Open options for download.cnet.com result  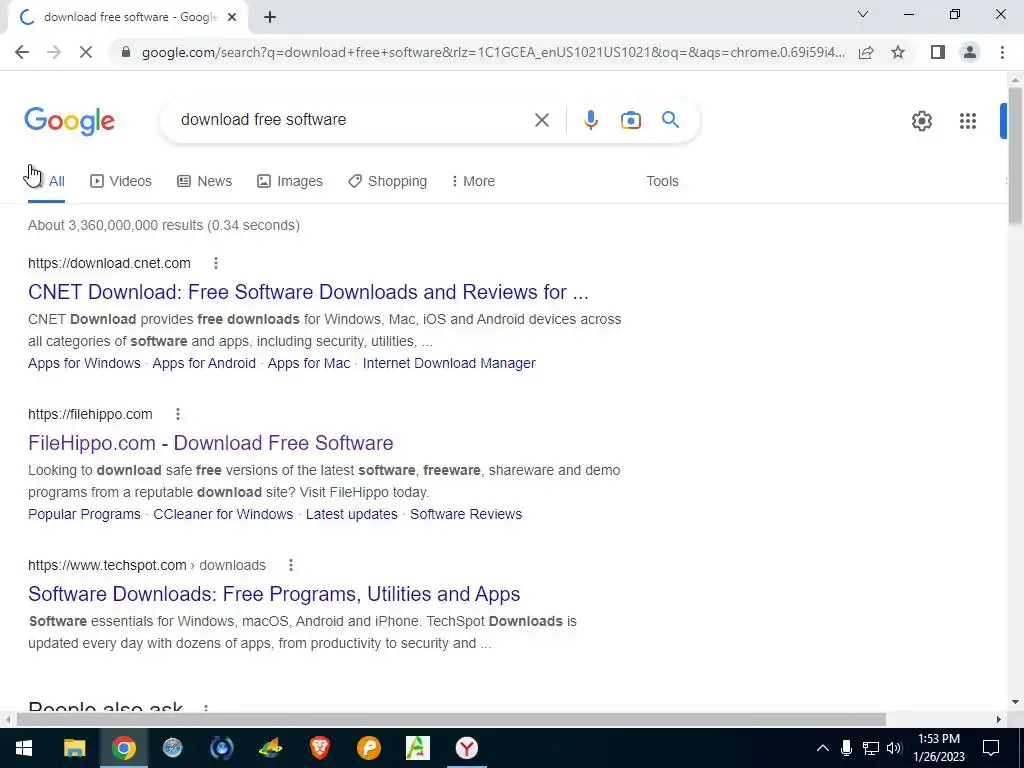point(216,263)
